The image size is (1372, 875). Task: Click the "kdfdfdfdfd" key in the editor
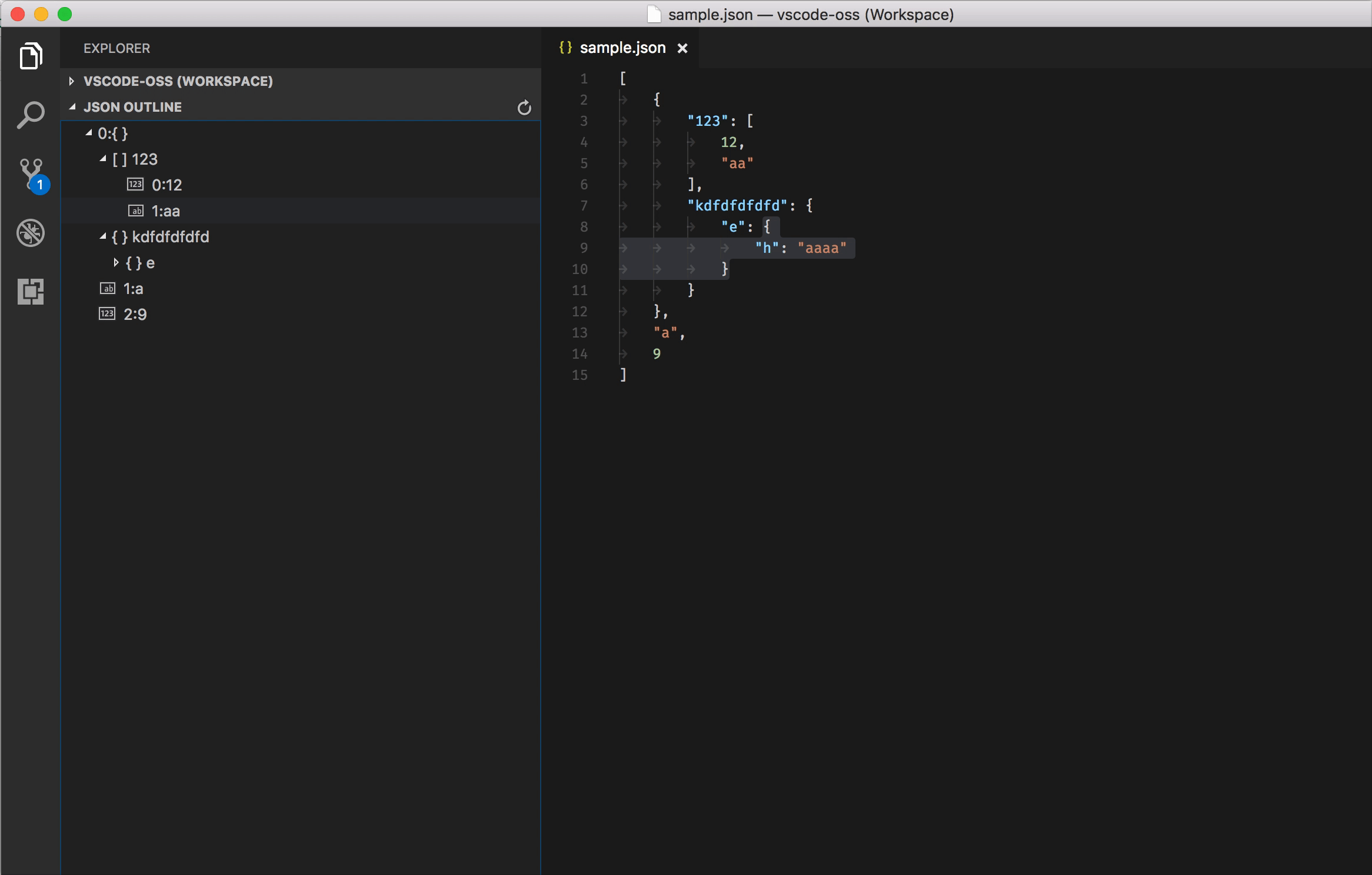click(737, 205)
